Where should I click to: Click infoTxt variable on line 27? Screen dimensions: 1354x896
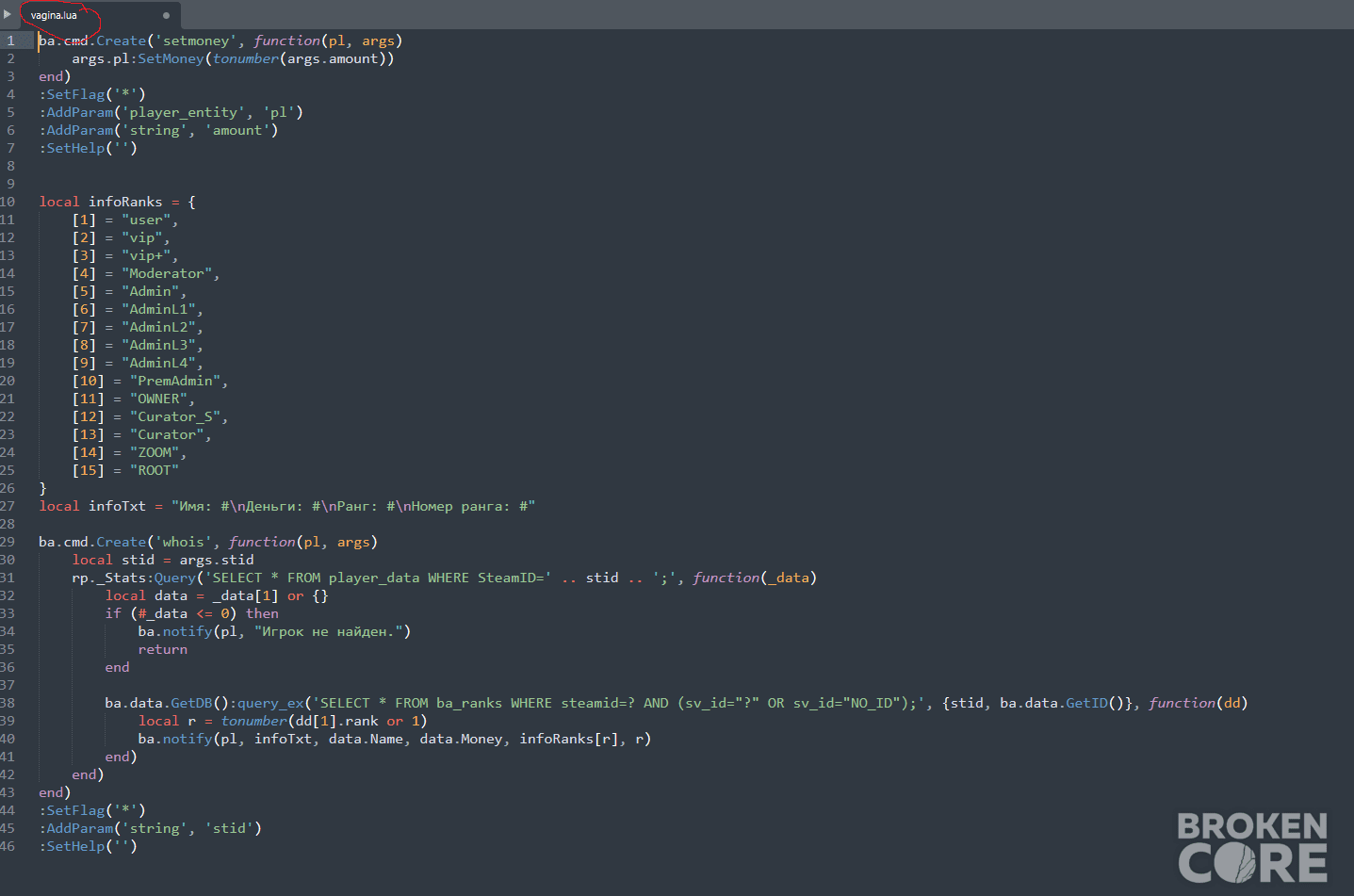[117, 506]
